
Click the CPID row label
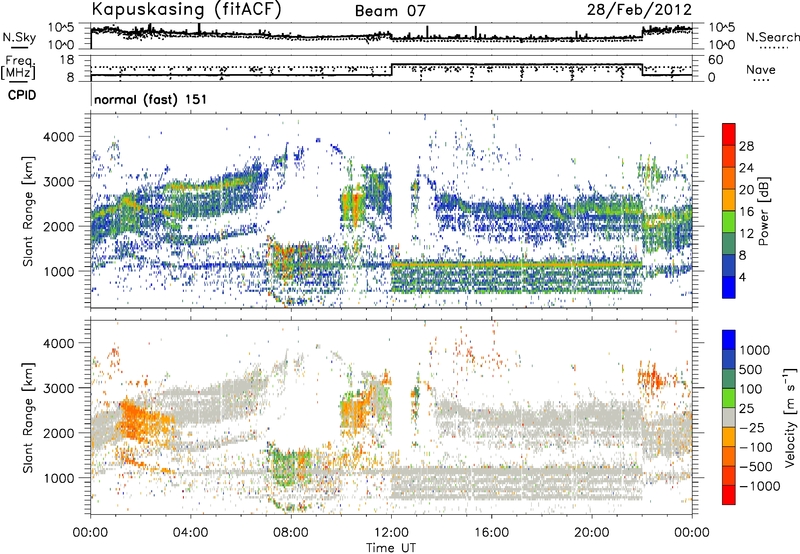click(22, 95)
